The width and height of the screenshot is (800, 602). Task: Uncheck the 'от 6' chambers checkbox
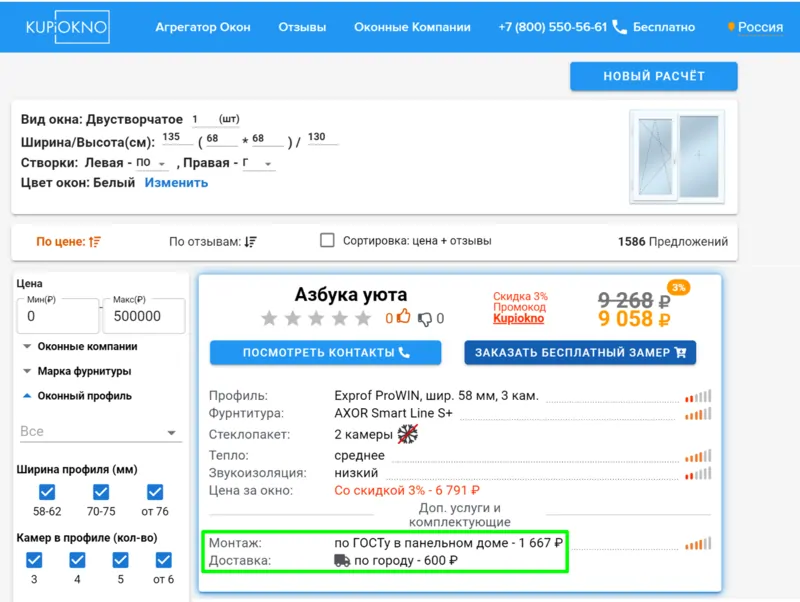[x=164, y=560]
